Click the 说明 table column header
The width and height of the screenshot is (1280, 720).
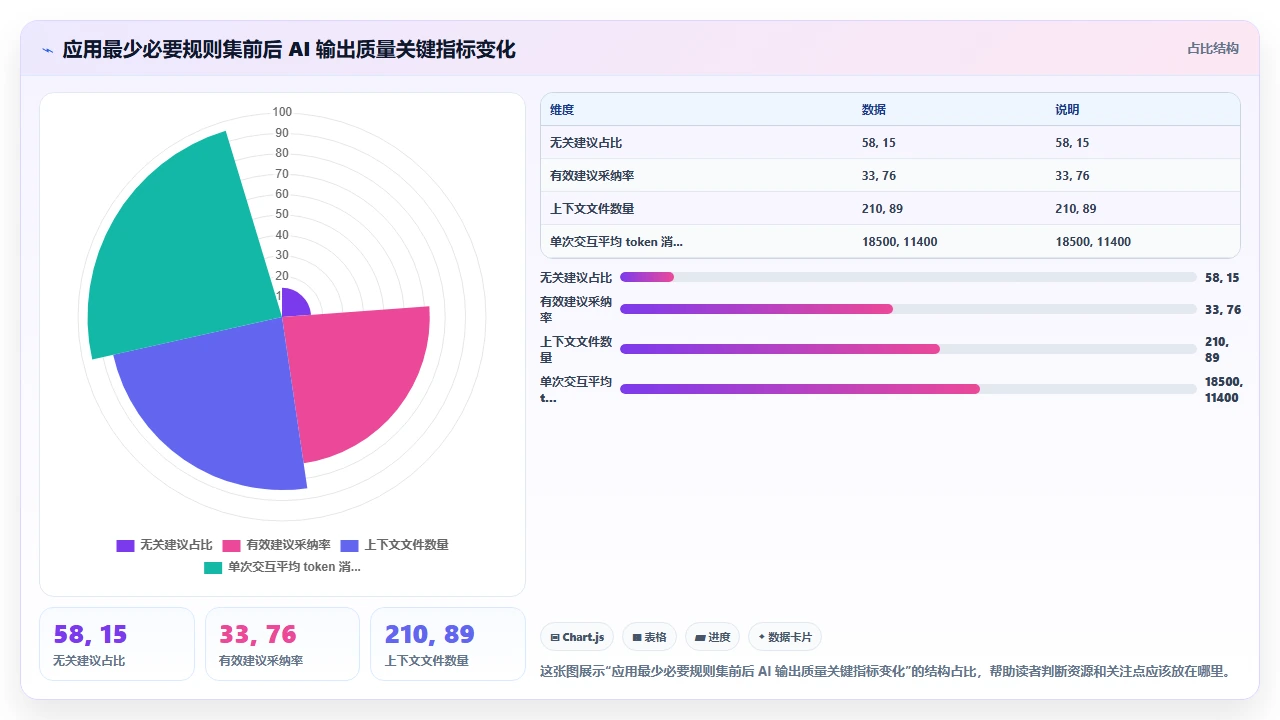coord(1067,110)
